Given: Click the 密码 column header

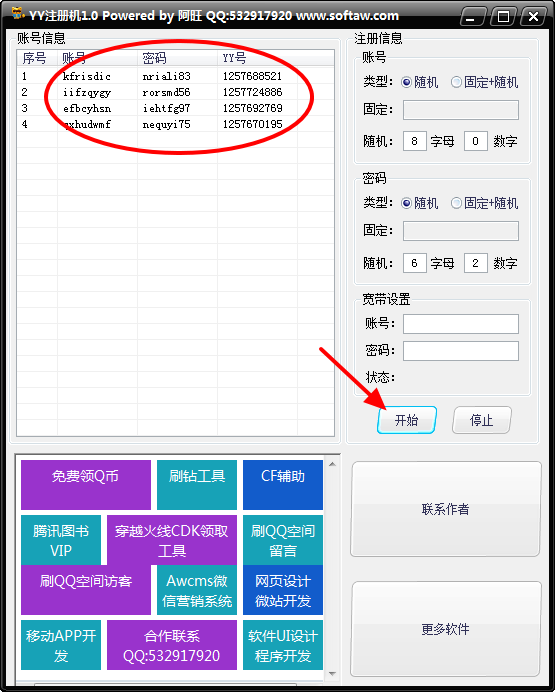Looking at the screenshot, I should click(177, 58).
